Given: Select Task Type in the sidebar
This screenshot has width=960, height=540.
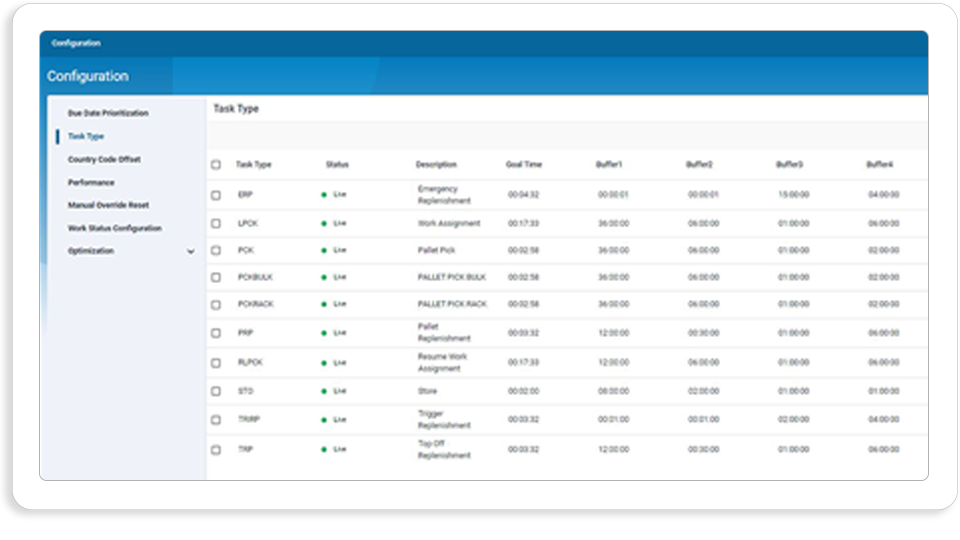Looking at the screenshot, I should [86, 137].
